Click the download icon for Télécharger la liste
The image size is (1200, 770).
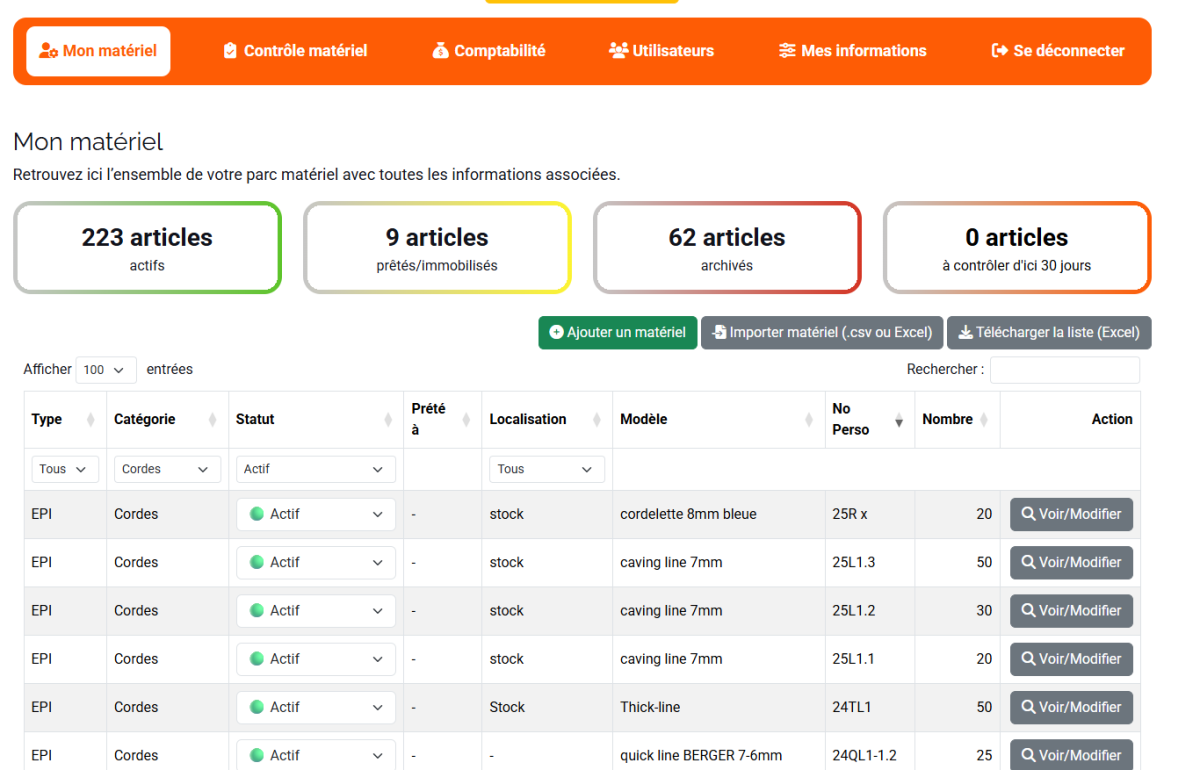click(965, 333)
